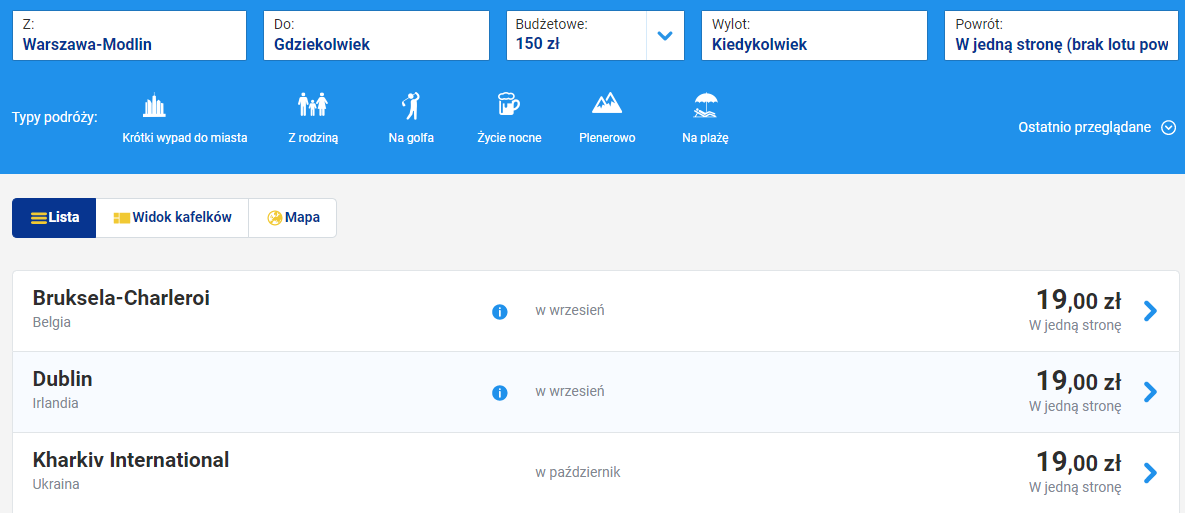This screenshot has height=513, width=1185.
Task: Click 'w wrzesień' in Bruksela-Charleroi row
Action: pos(570,311)
